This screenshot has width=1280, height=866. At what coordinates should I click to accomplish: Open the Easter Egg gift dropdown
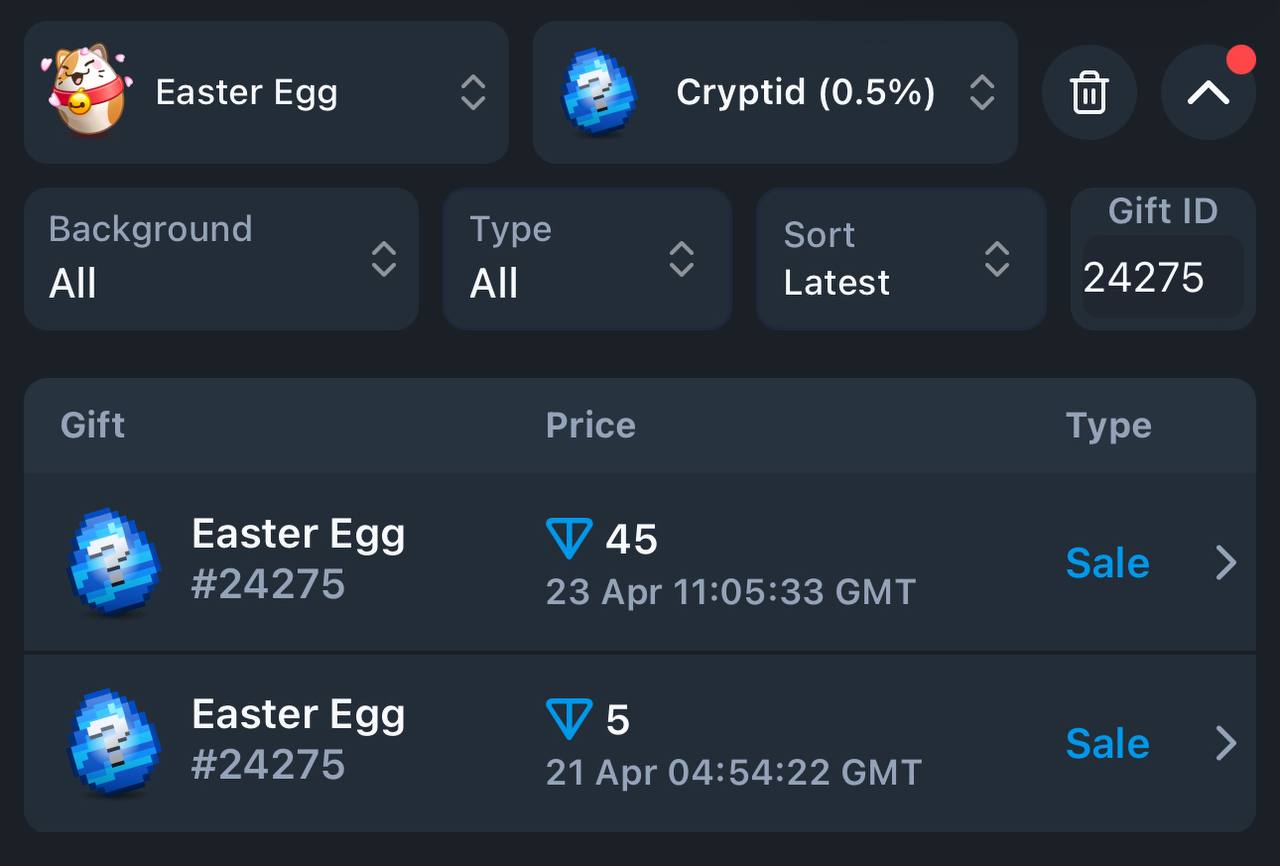click(x=266, y=92)
